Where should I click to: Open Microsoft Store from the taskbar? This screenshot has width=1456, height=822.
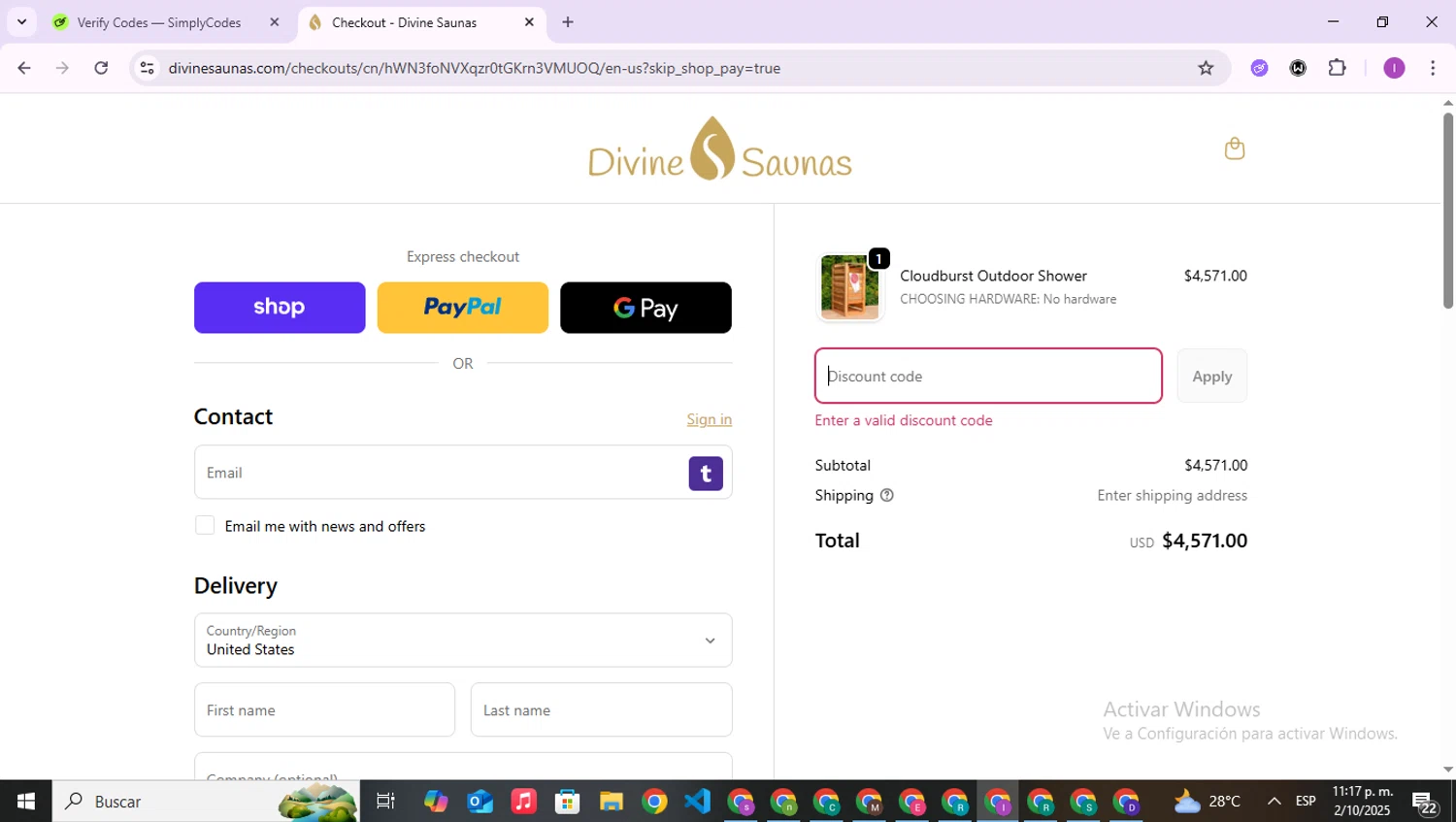pos(567,802)
